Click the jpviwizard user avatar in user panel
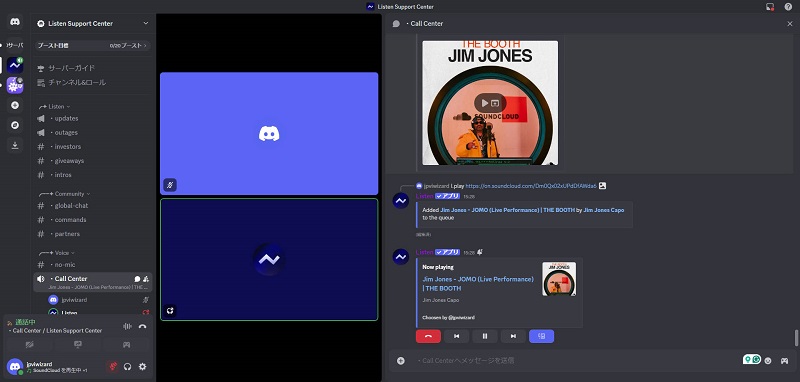 tap(15, 366)
